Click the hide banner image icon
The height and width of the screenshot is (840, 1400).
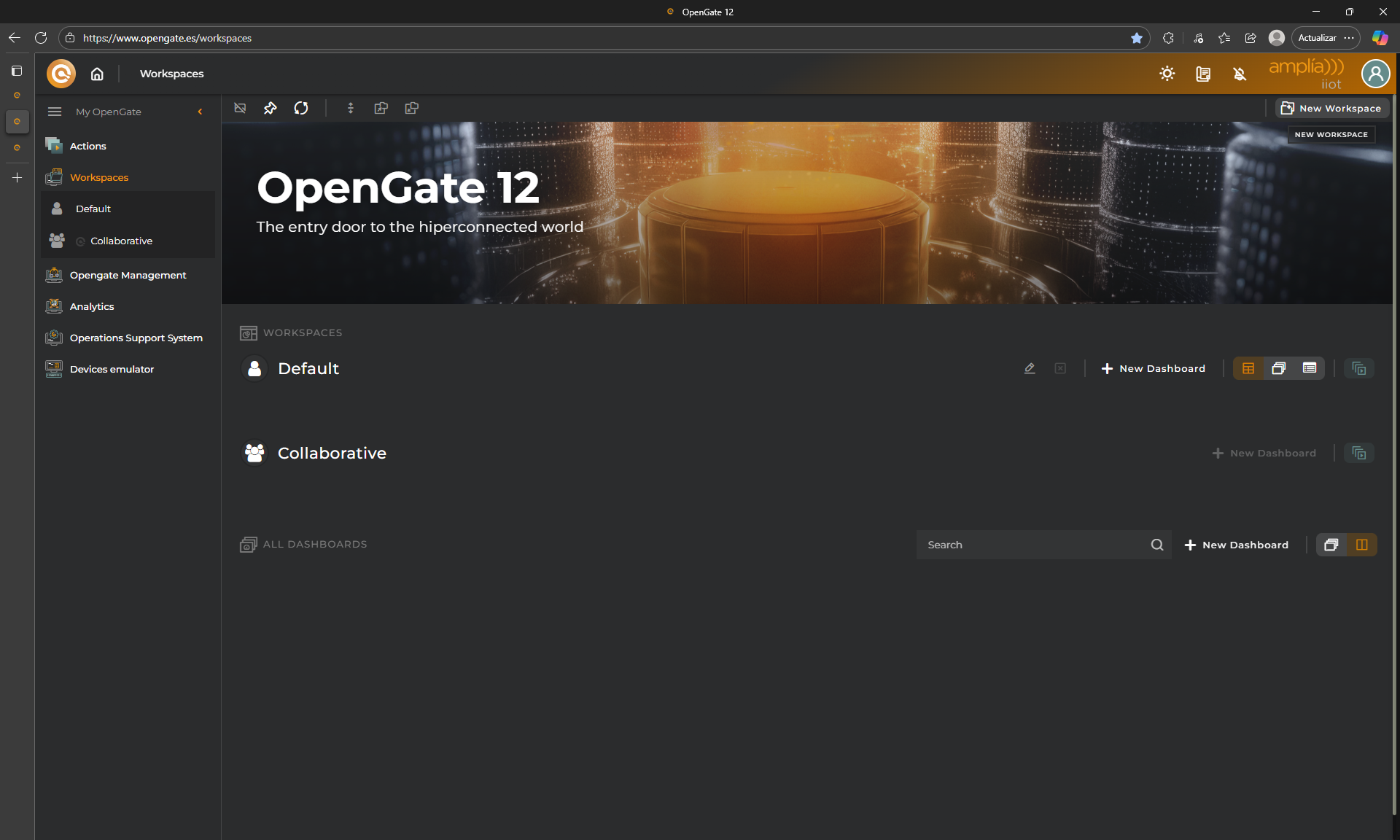(x=240, y=108)
